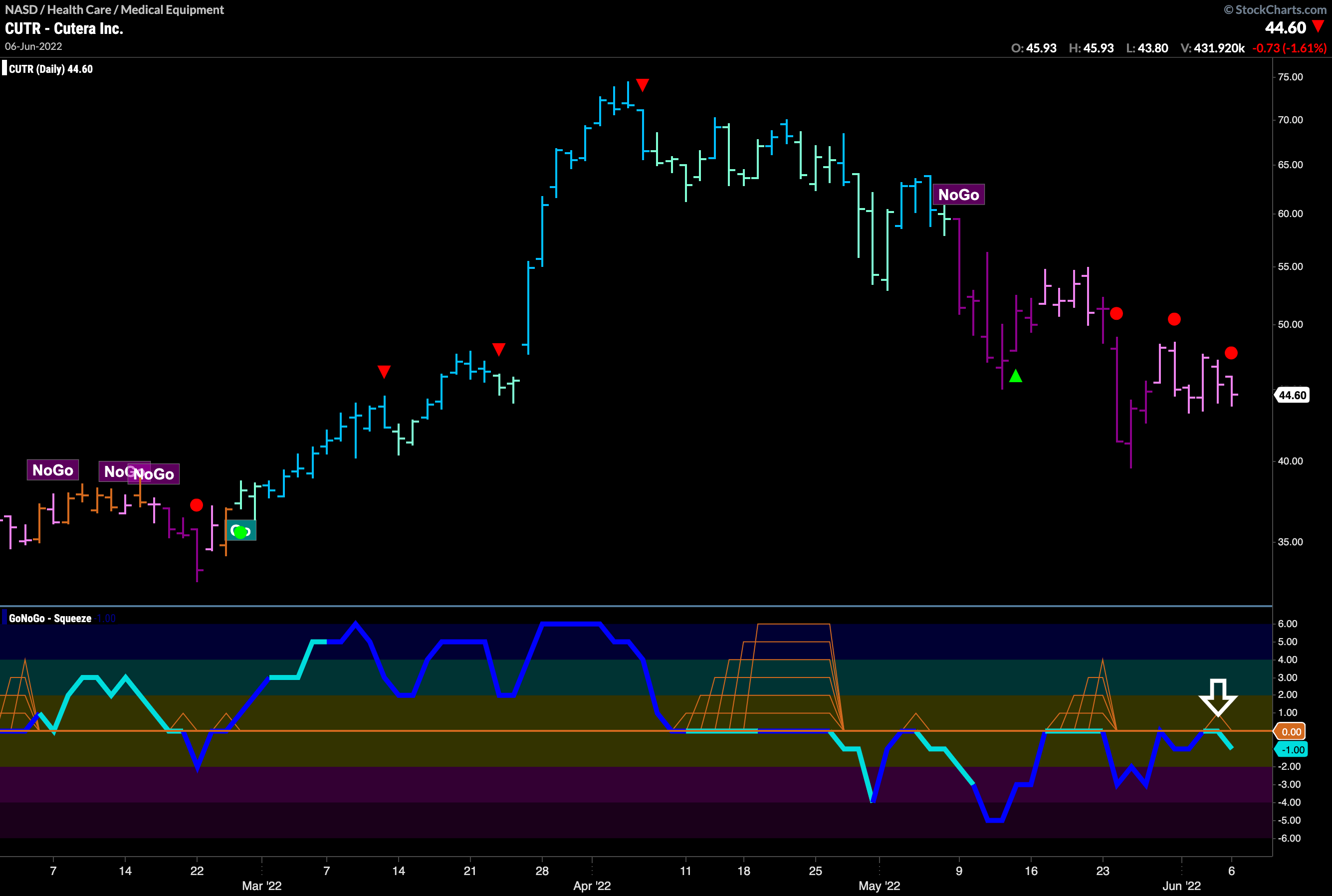Click the CUTR (Daily) 44.60 legend label
The width and height of the screenshot is (1332, 896).
50,69
